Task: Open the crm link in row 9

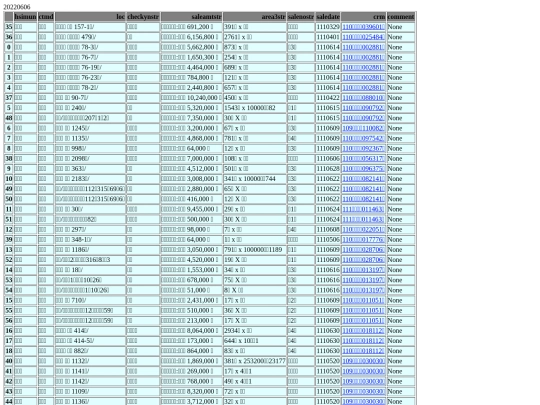Action: tap(363, 168)
